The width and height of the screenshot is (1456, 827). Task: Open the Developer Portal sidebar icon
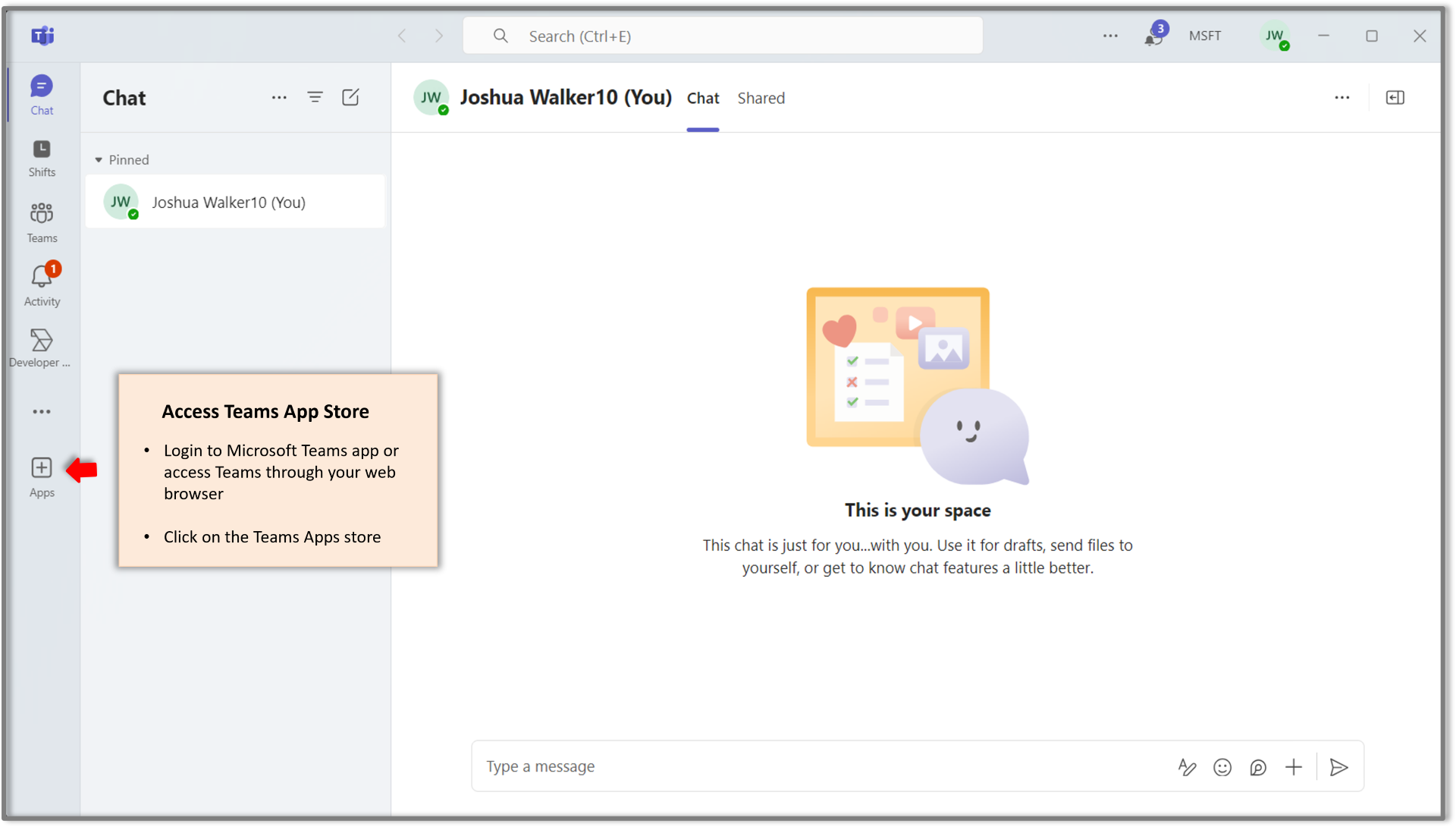[42, 347]
